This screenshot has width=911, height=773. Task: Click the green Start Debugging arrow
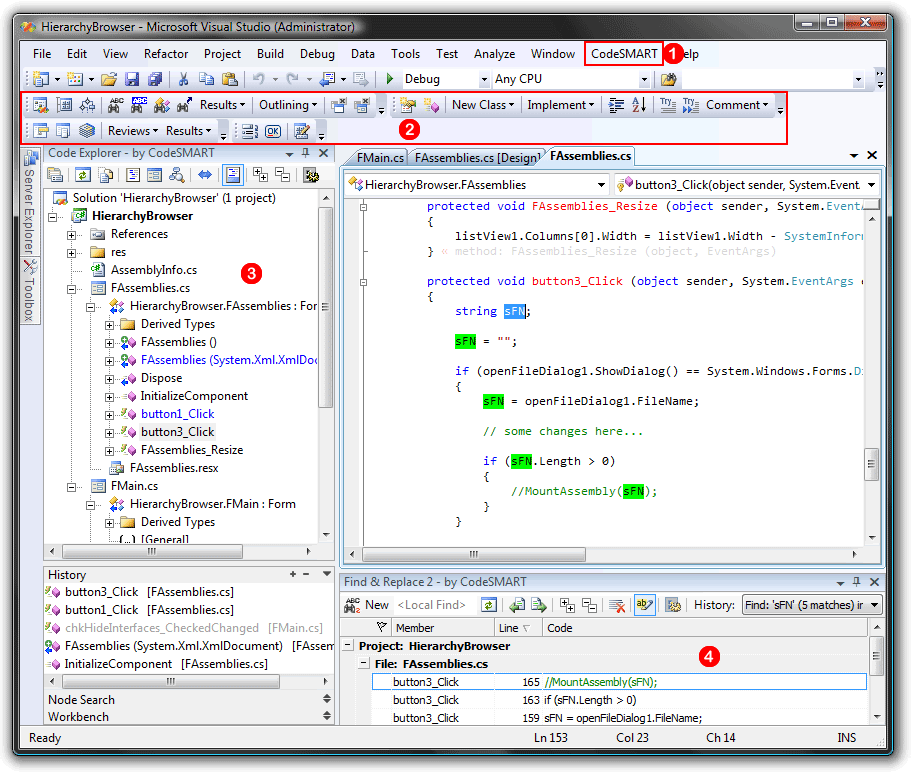(x=390, y=78)
